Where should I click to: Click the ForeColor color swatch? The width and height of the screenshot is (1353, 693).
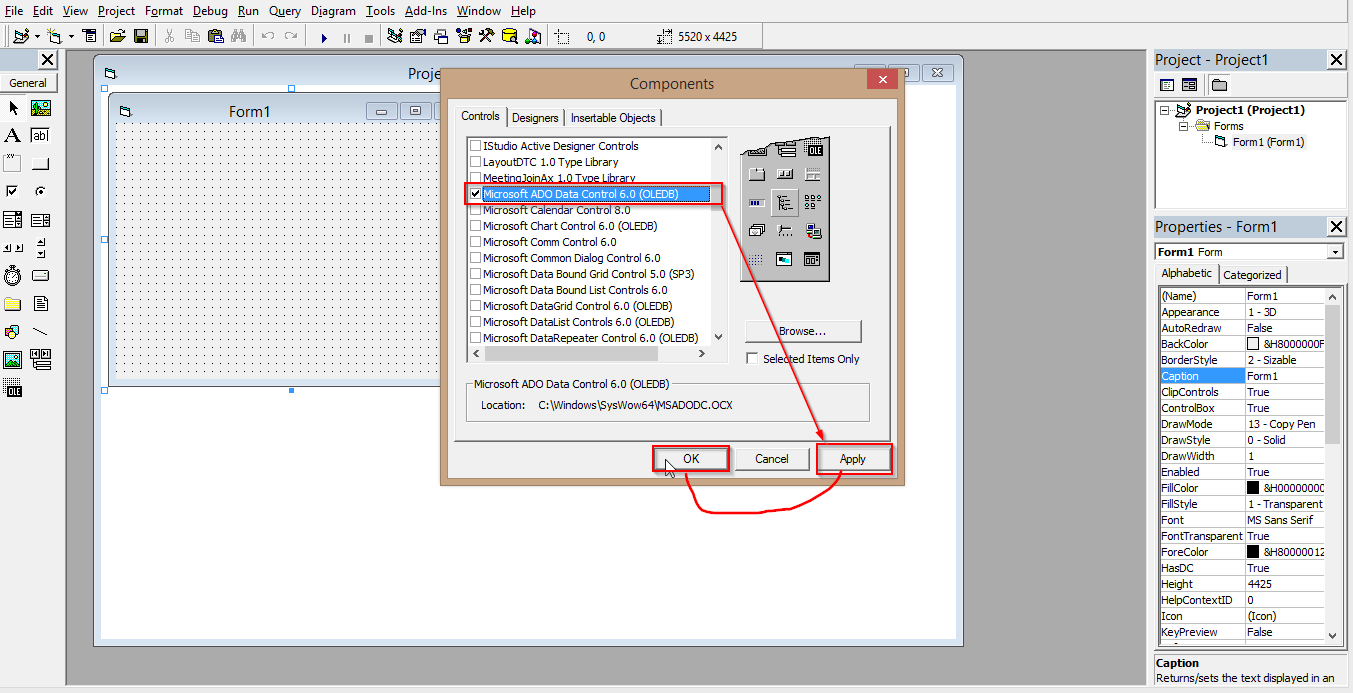click(1253, 552)
